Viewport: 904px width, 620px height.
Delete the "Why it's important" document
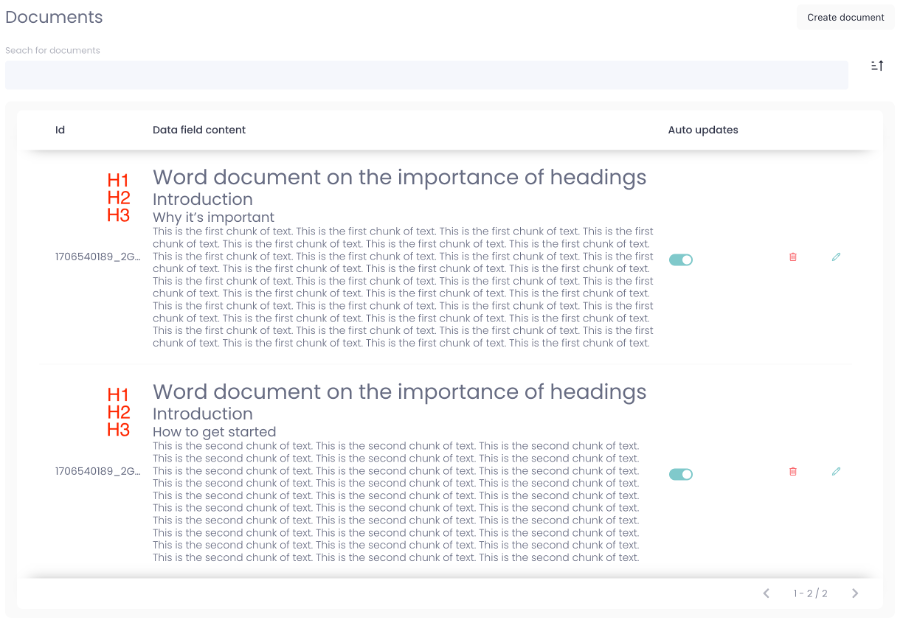(793, 257)
